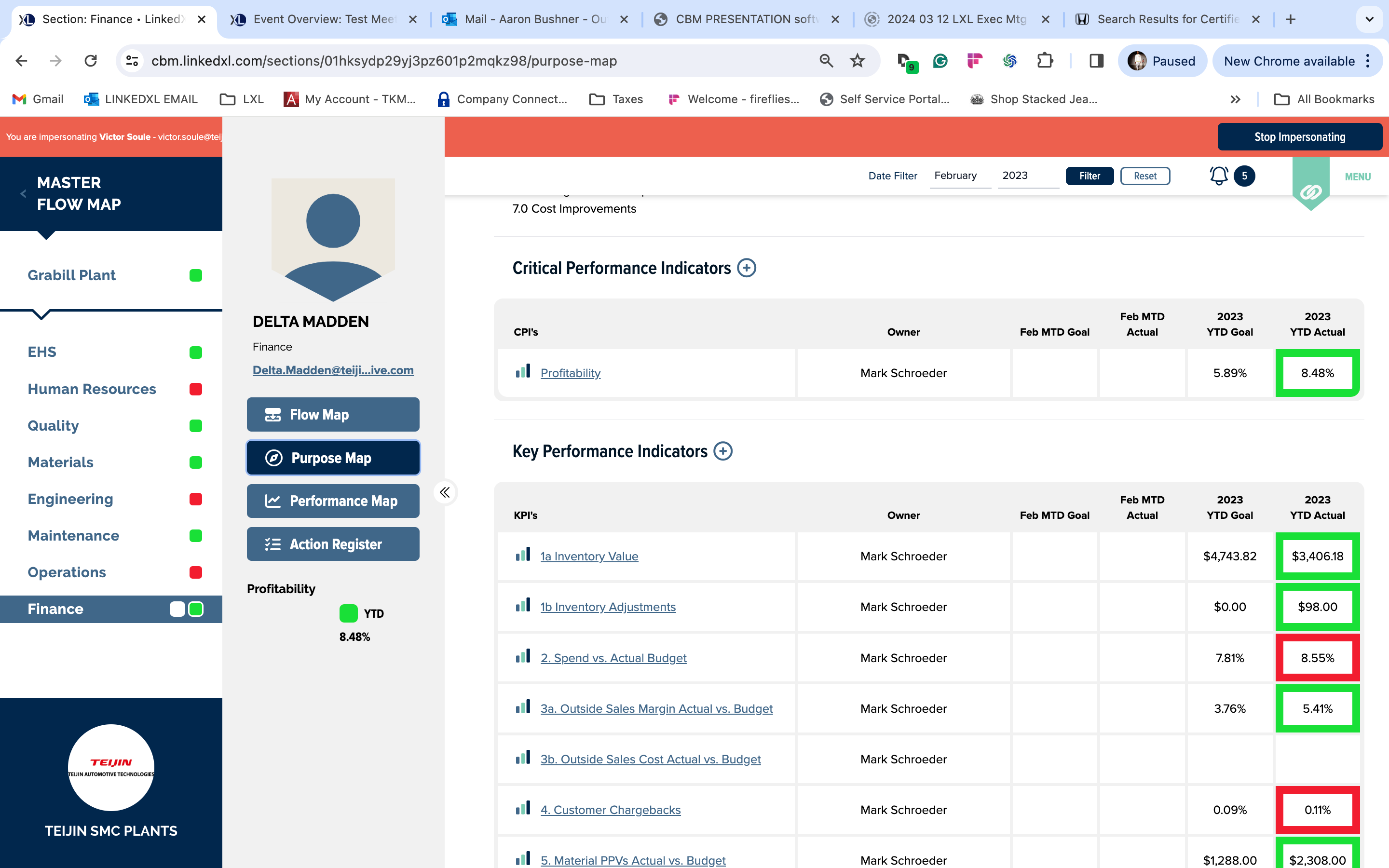Click the notification bell icon
The height and width of the screenshot is (868, 1389).
point(1219,176)
